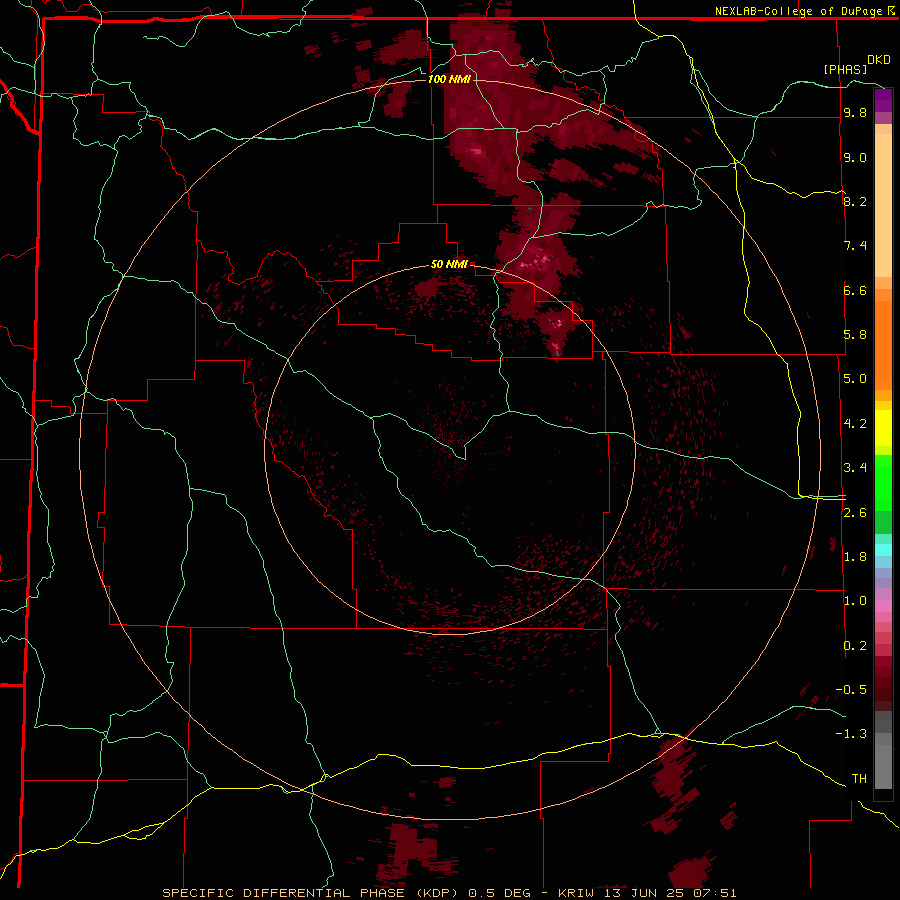This screenshot has width=900, height=900.
Task: Click the yellow band of the color bar
Action: click(x=883, y=428)
